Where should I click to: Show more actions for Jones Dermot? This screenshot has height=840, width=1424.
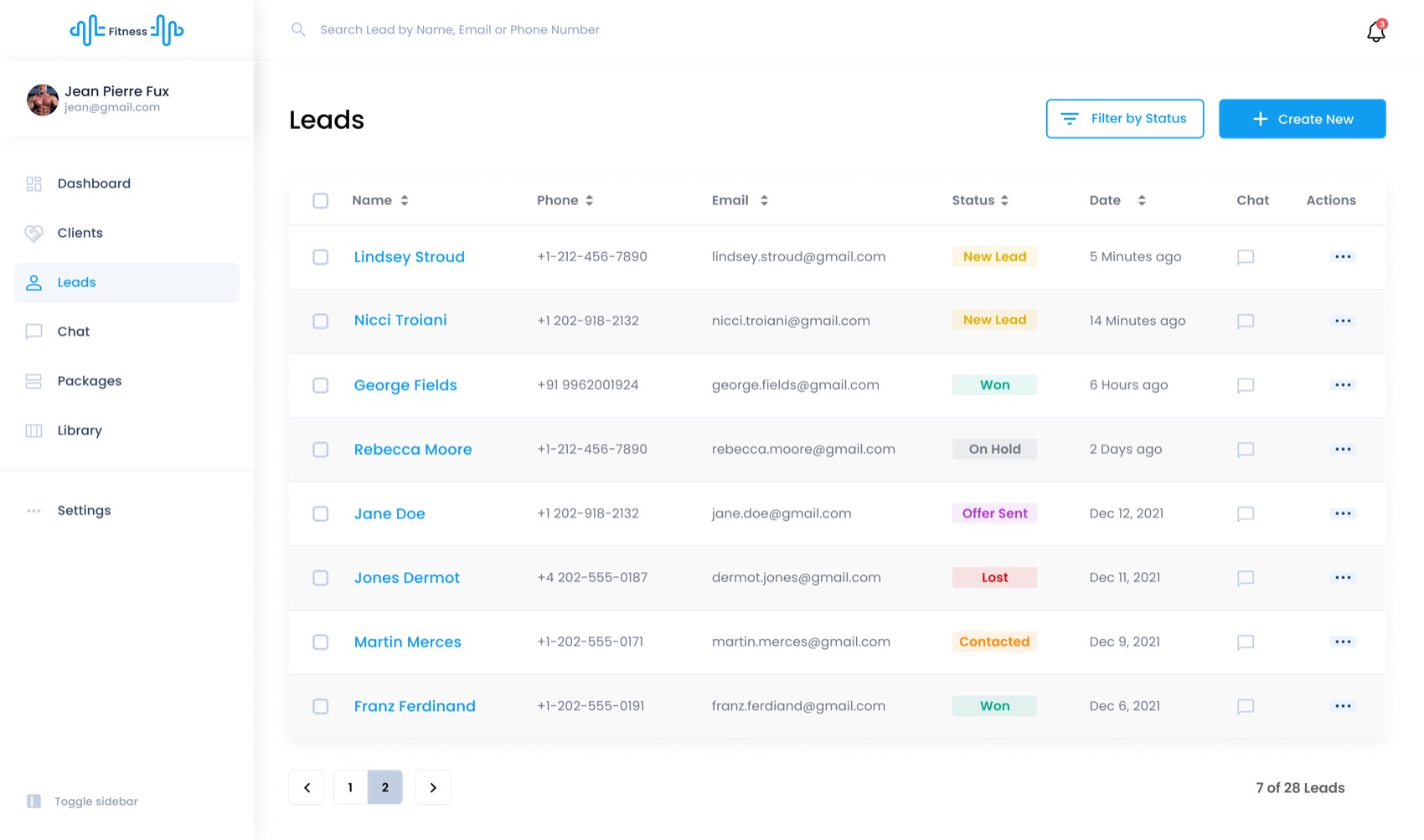point(1343,578)
